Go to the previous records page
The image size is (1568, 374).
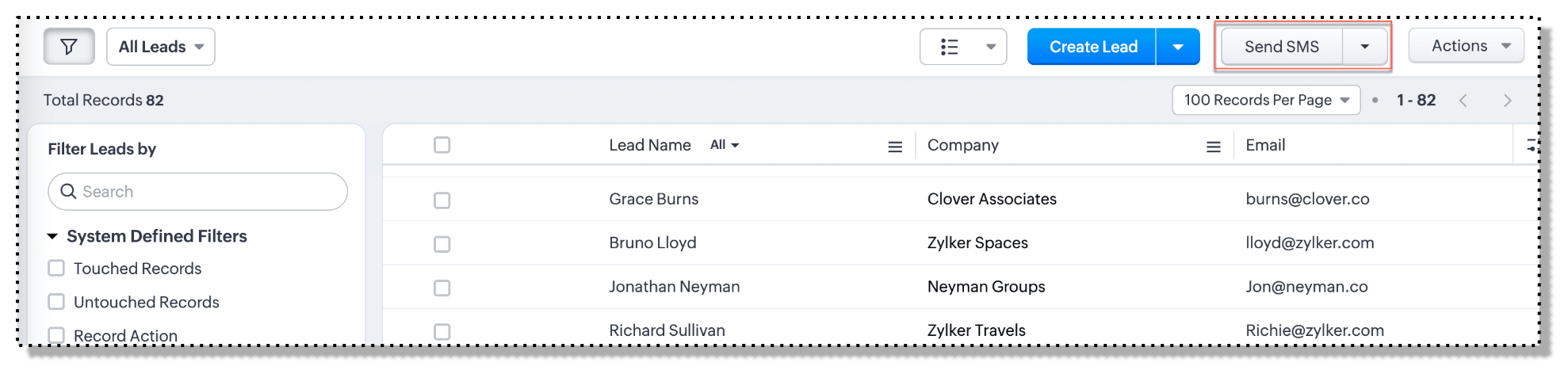tap(1463, 101)
